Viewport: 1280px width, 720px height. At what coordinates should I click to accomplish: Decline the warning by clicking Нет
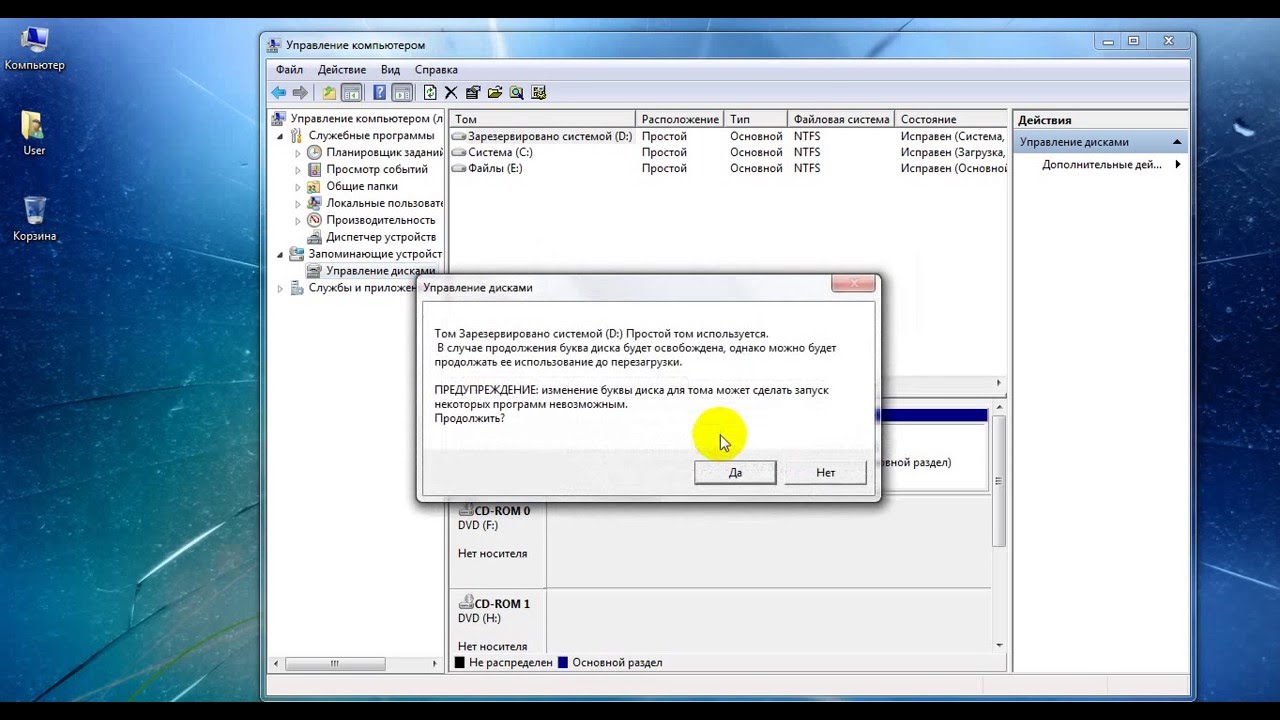[x=825, y=472]
